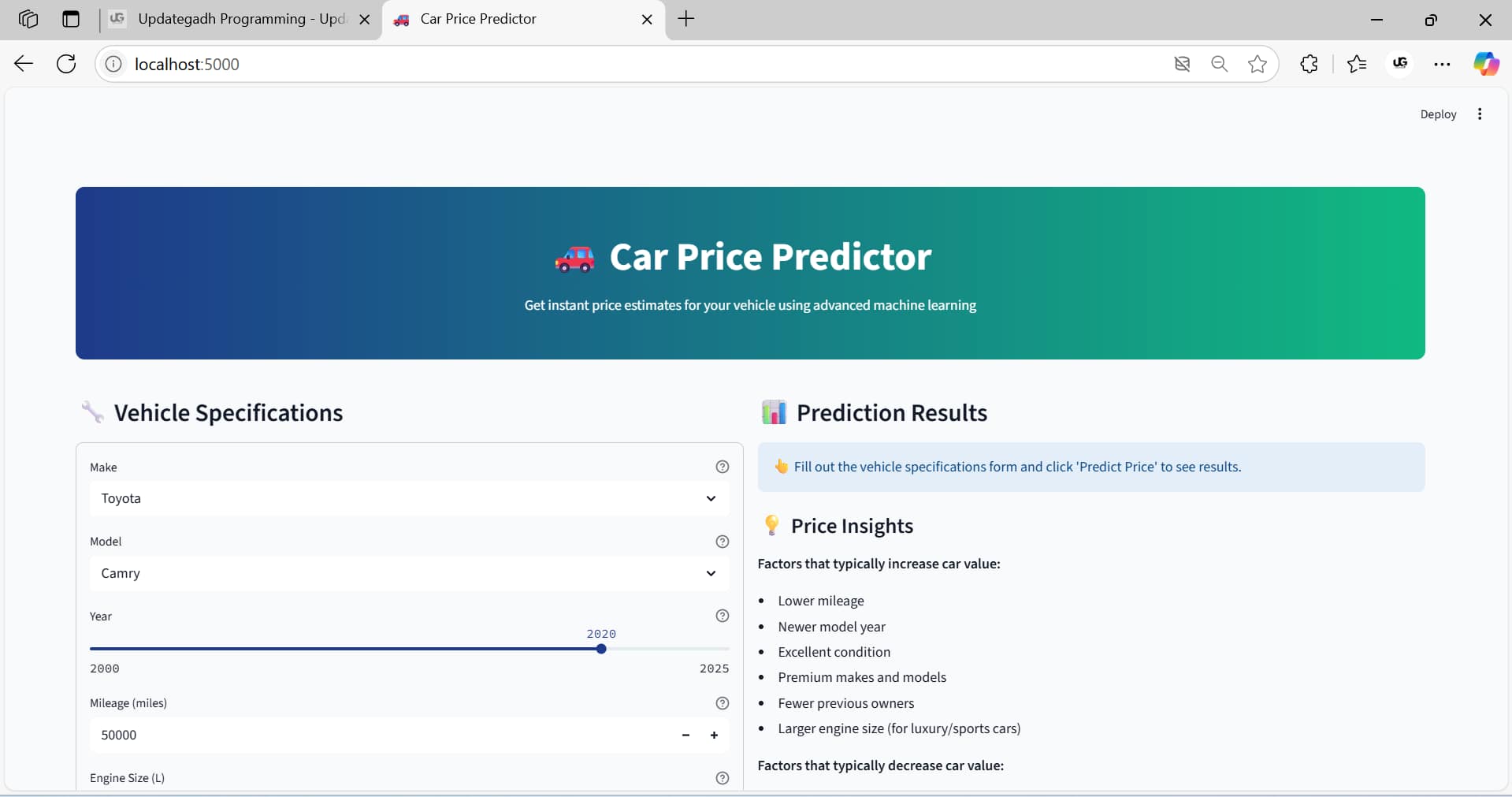1512x797 pixels.
Task: Expand the Make dropdown showing Toyota
Action: [408, 498]
